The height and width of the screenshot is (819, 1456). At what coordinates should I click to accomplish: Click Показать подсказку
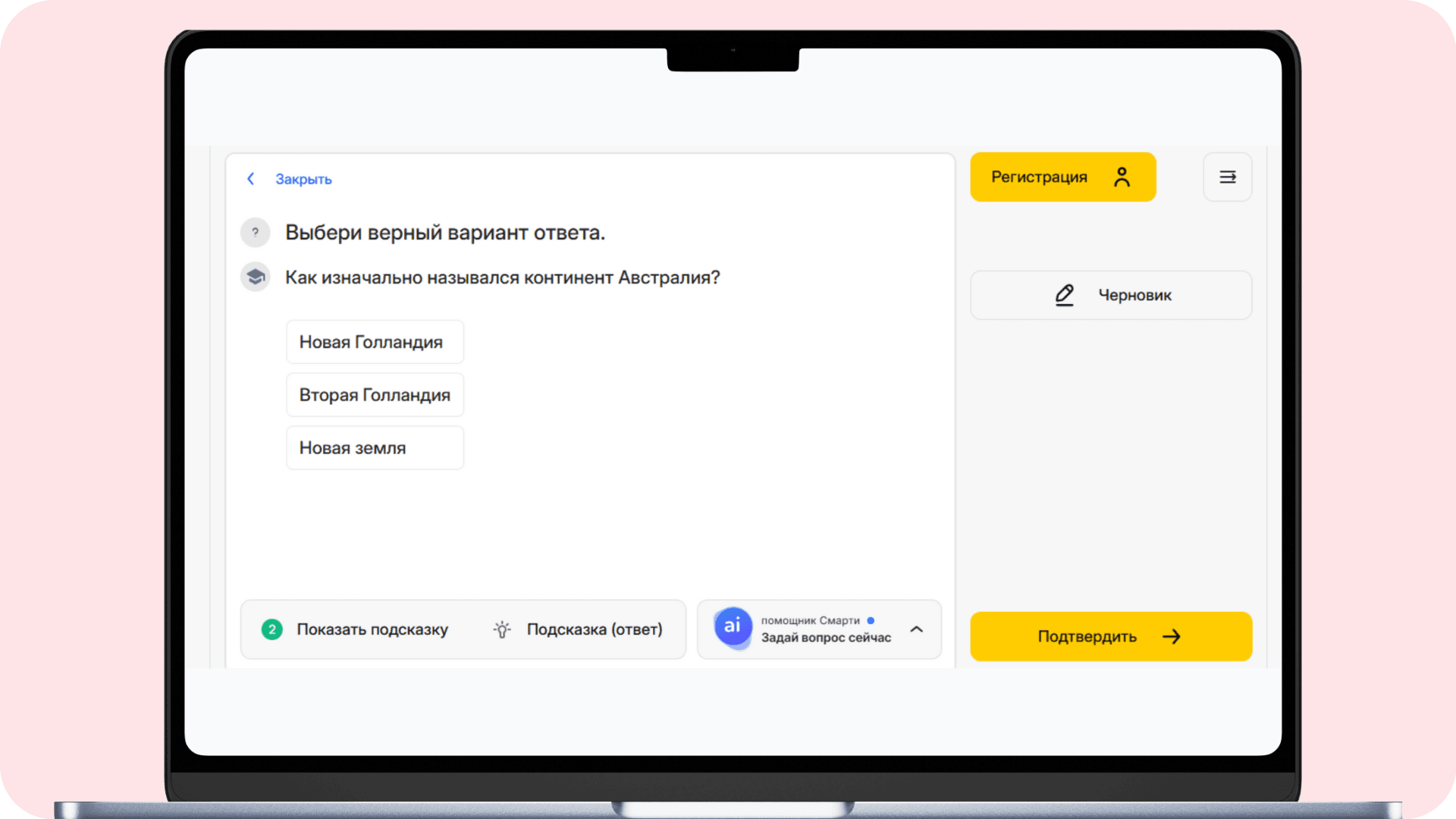372,629
